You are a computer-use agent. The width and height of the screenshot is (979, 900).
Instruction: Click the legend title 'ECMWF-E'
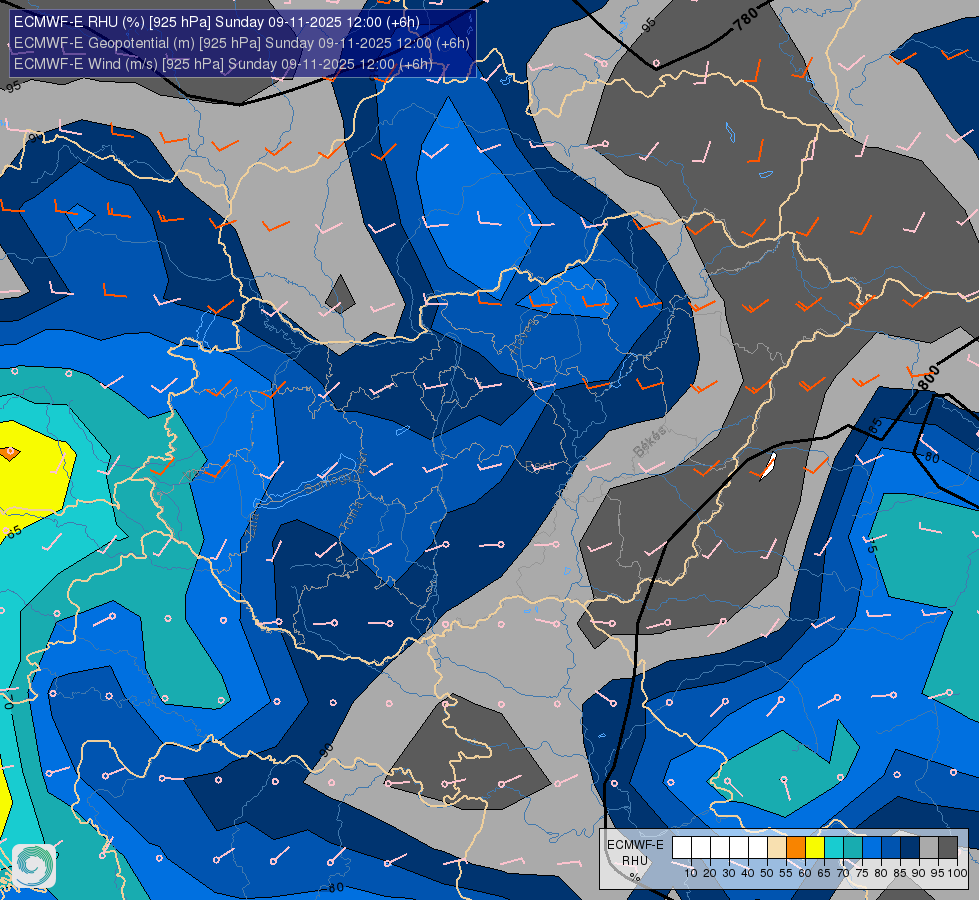pyautogui.click(x=635, y=844)
